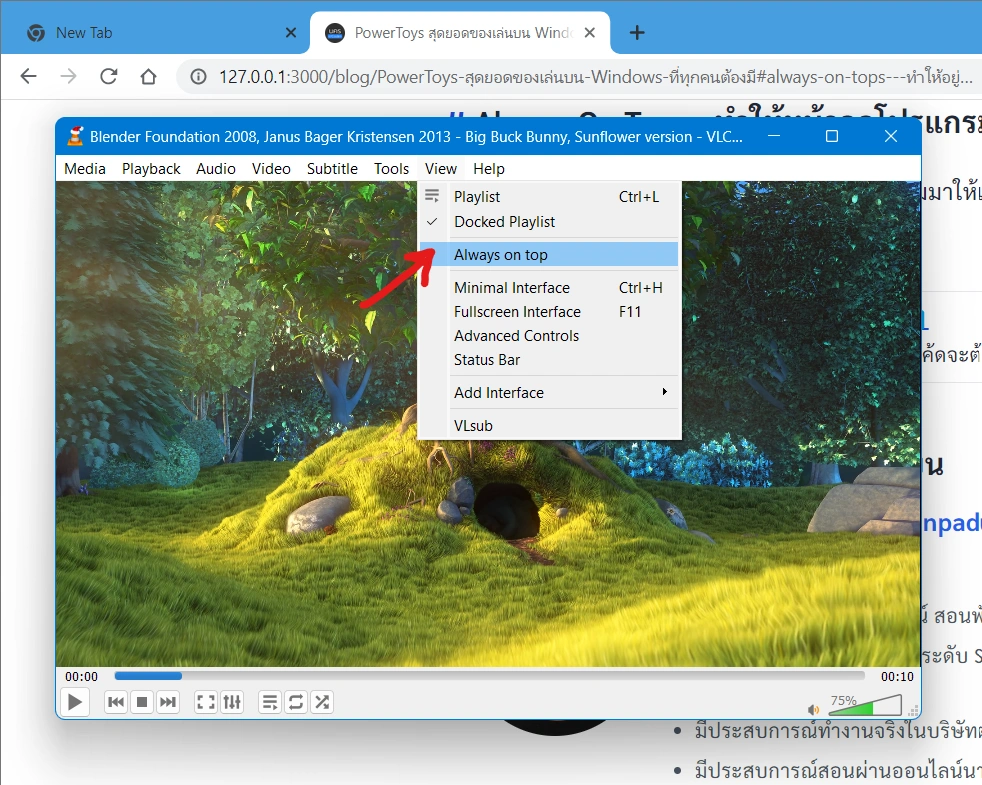Screen dimensions: 982x785
Task: Close the open View menu
Action: [440, 169]
